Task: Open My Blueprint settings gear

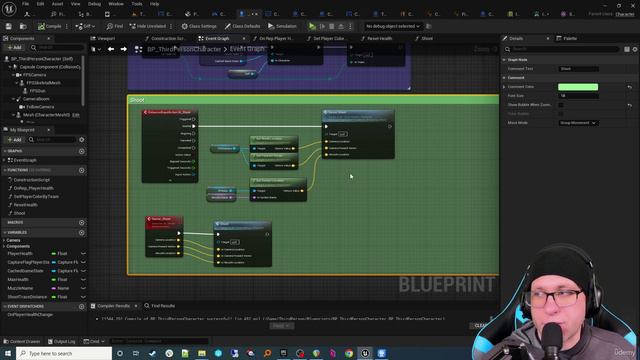Action: (82, 140)
